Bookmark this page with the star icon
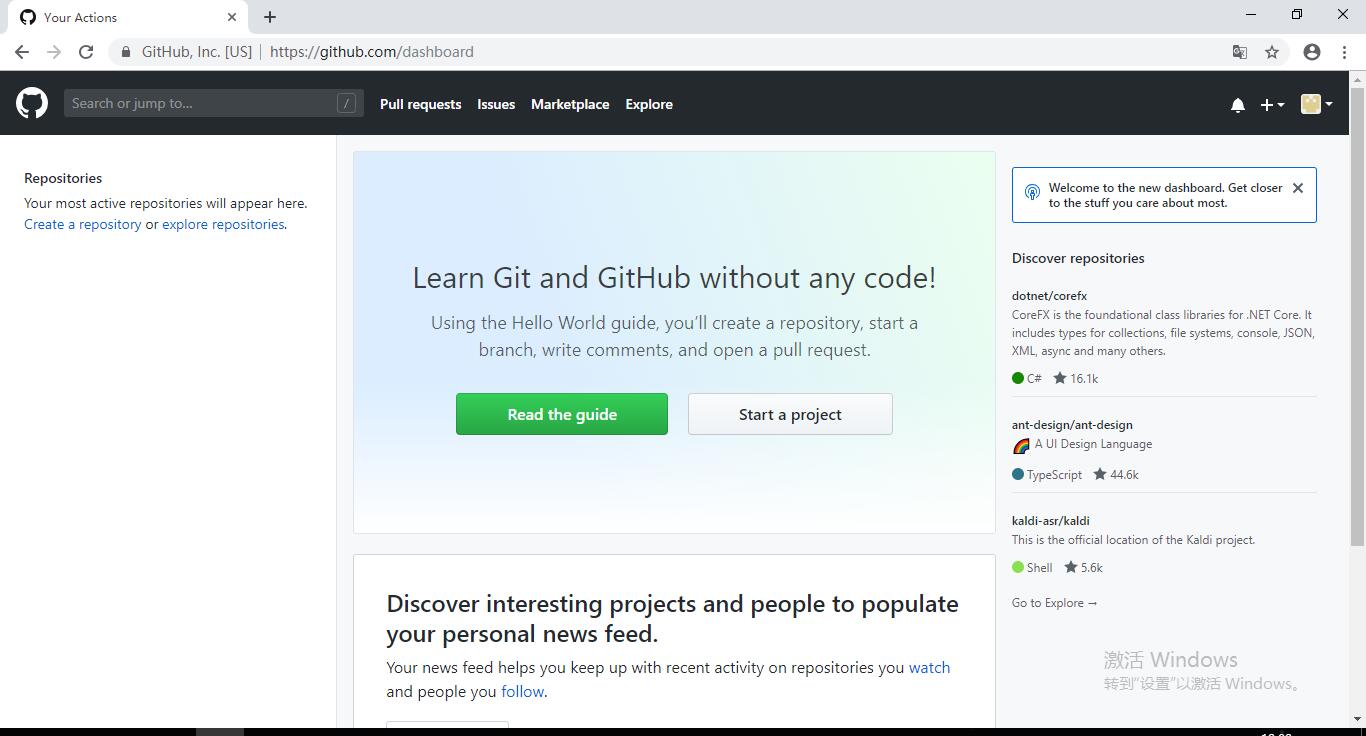 pos(1271,52)
